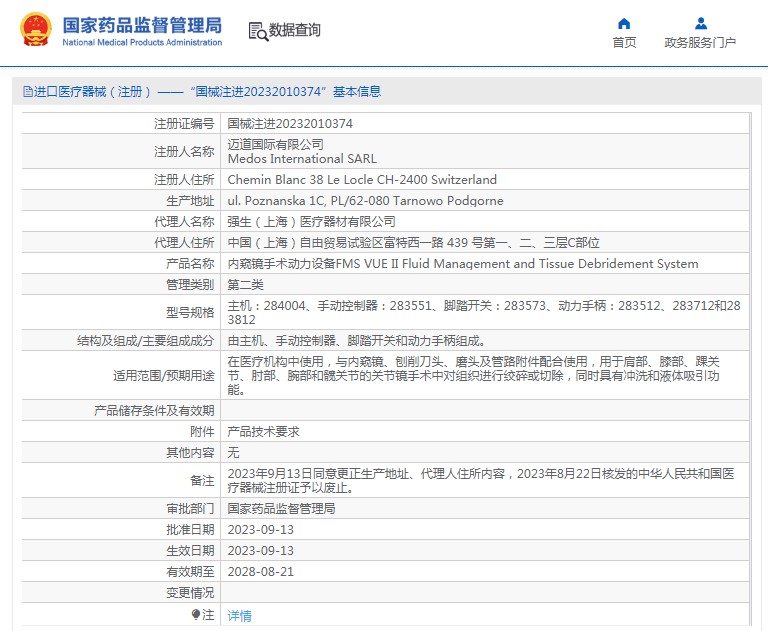Viewport: 768px width, 631px height.
Task: Click 适用范围/预期用途 label
Action: (x=164, y=376)
